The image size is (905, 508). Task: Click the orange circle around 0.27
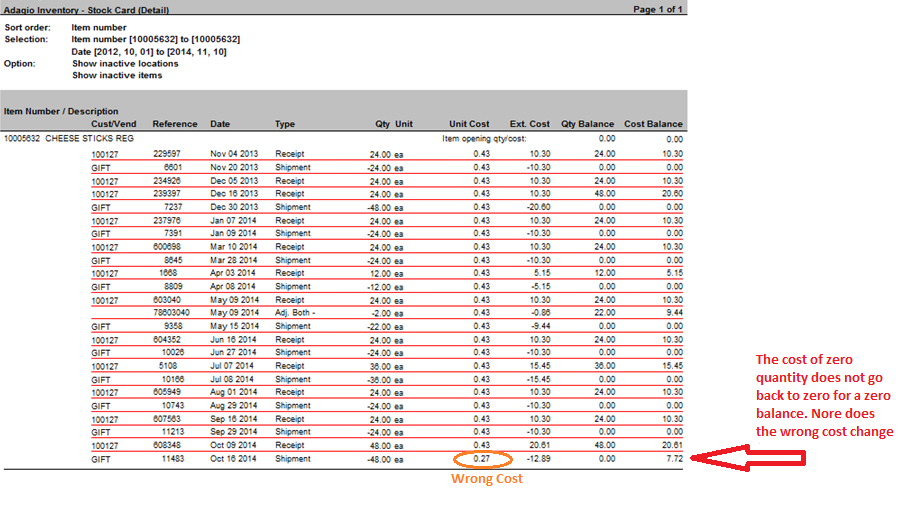[482, 459]
